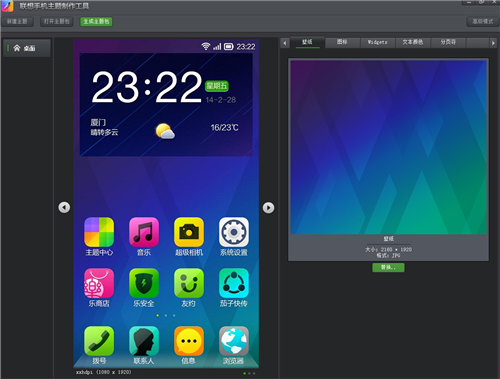This screenshot has height=379, width=500.
Task: Select the 拨号 phone dialer icon
Action: [99, 341]
